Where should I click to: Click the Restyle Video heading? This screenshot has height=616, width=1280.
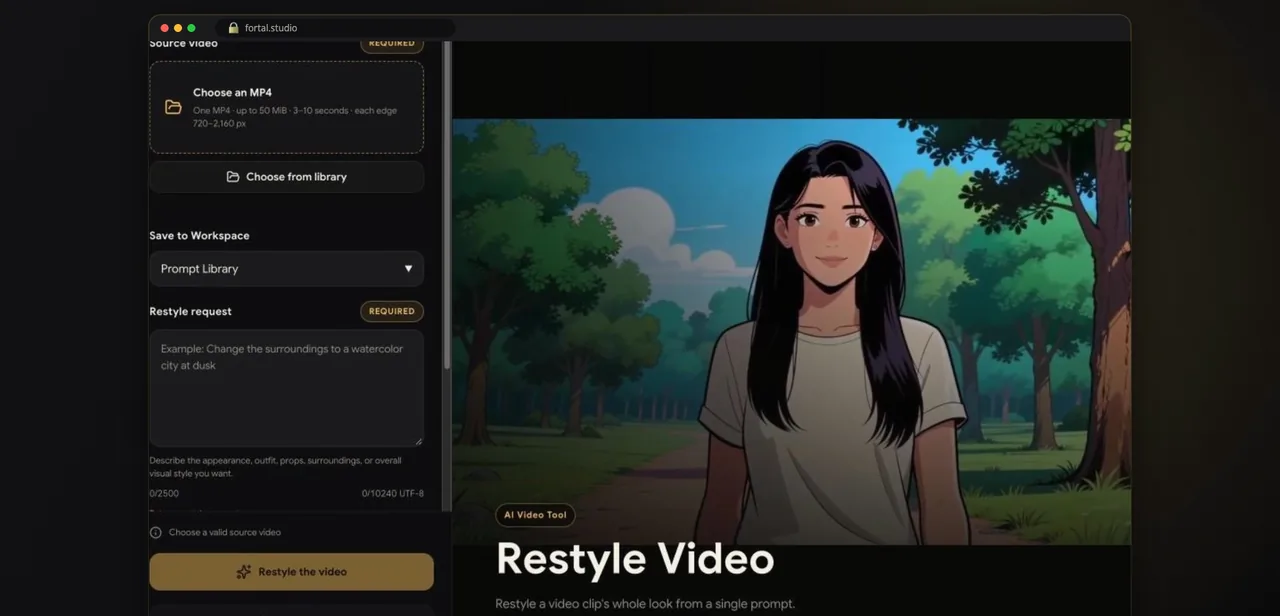point(635,559)
